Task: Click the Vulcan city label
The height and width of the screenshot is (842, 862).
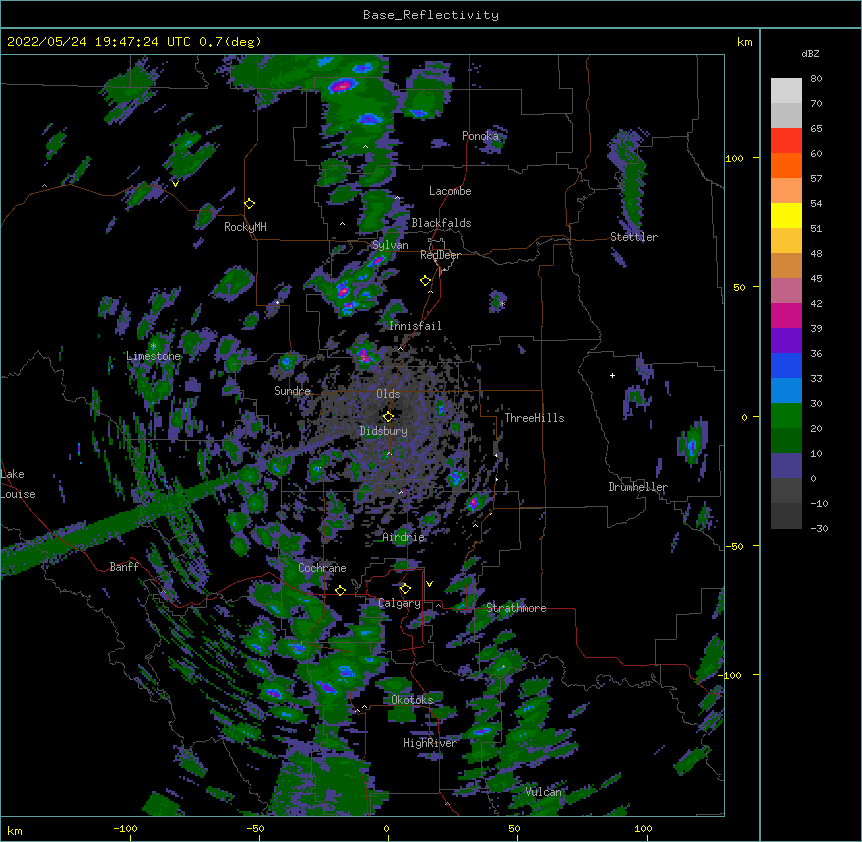Action: pos(543,792)
